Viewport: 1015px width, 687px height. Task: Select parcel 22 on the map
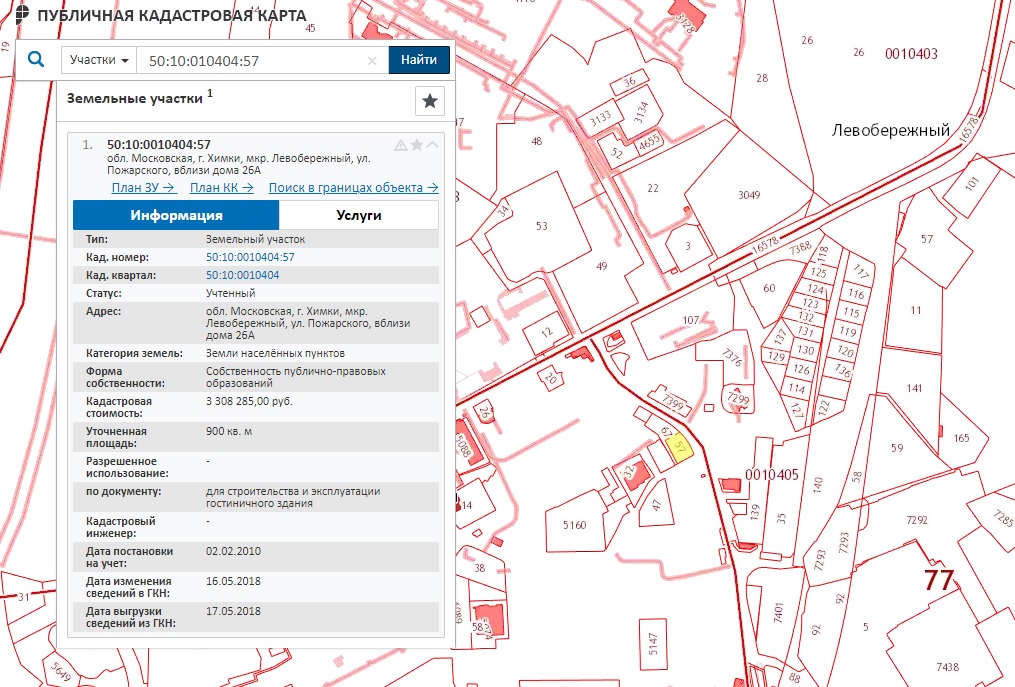652,188
